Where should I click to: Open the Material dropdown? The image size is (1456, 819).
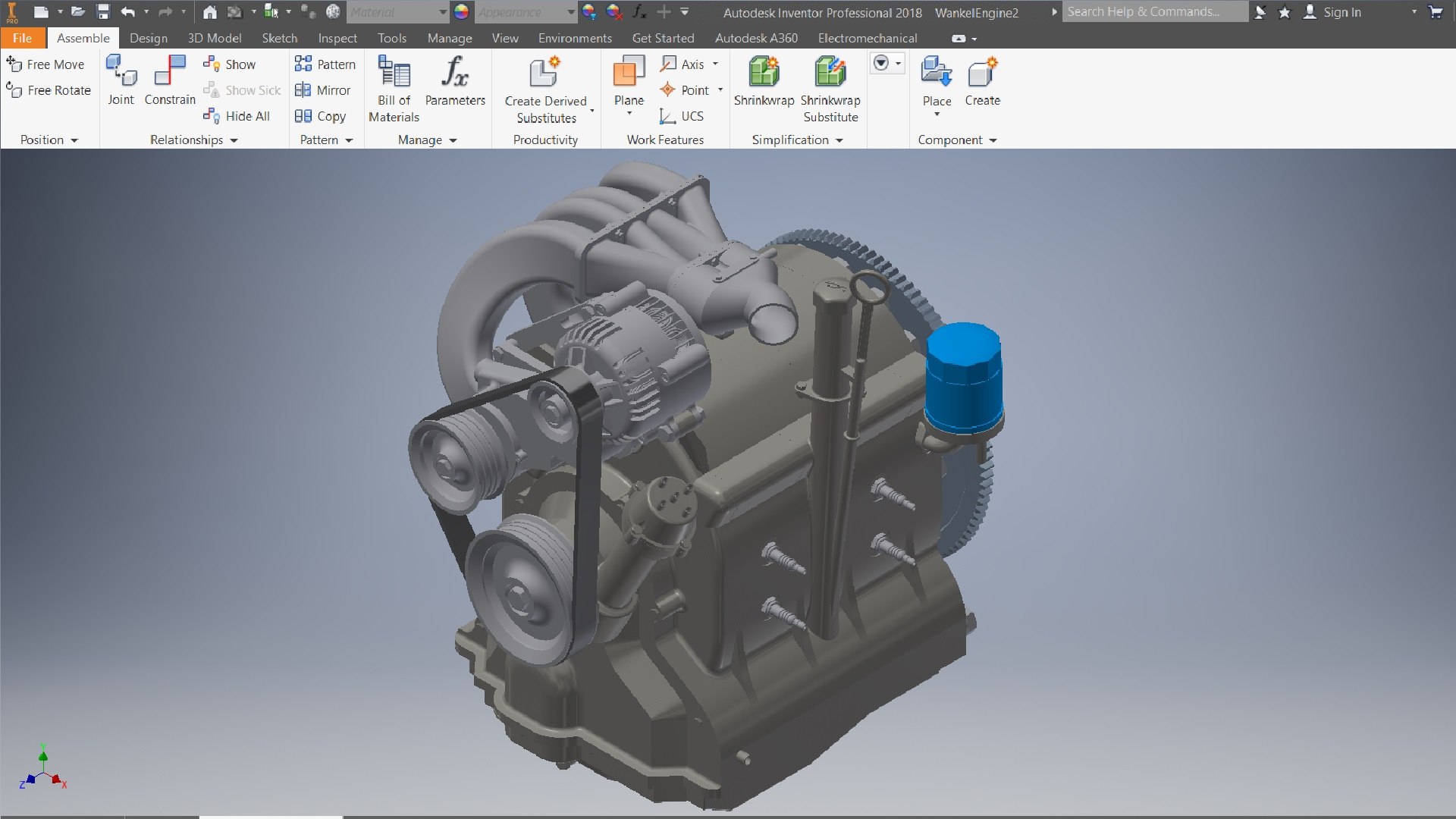[x=398, y=12]
